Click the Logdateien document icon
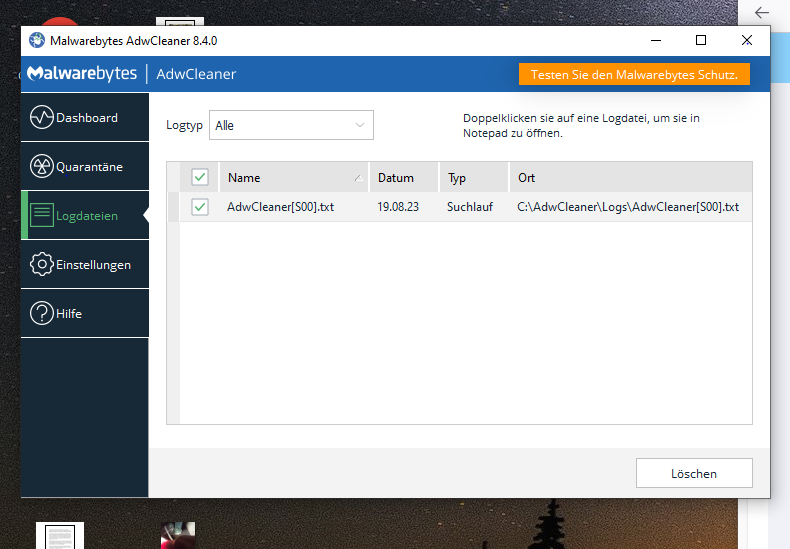 [42, 215]
